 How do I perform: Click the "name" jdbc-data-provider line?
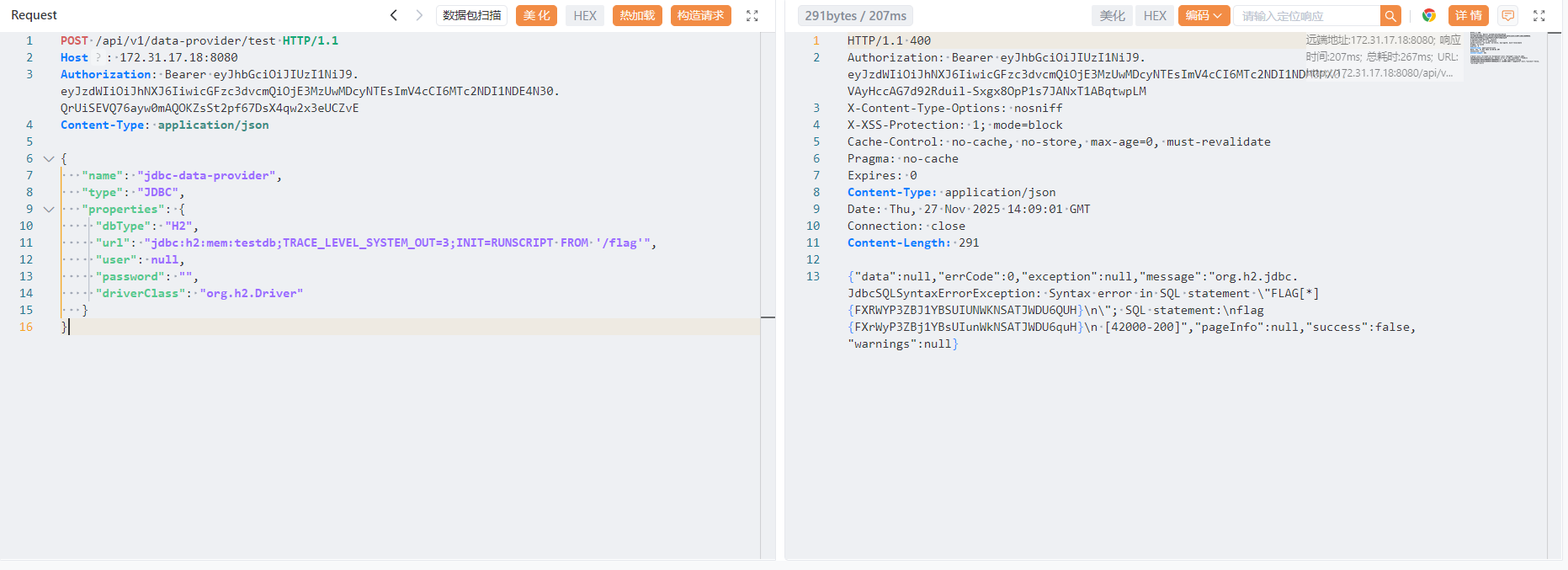[182, 175]
